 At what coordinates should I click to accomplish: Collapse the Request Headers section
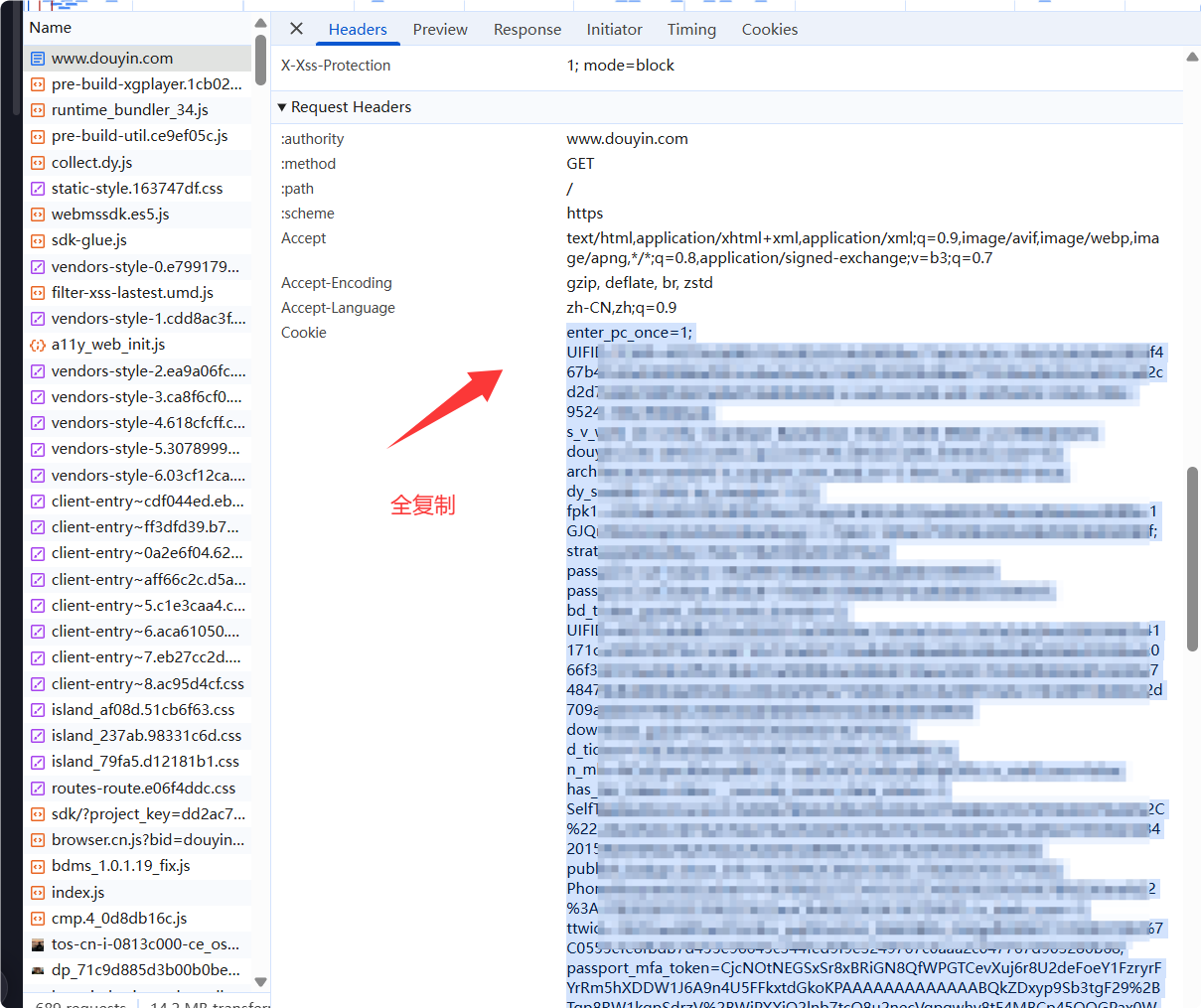pos(282,107)
